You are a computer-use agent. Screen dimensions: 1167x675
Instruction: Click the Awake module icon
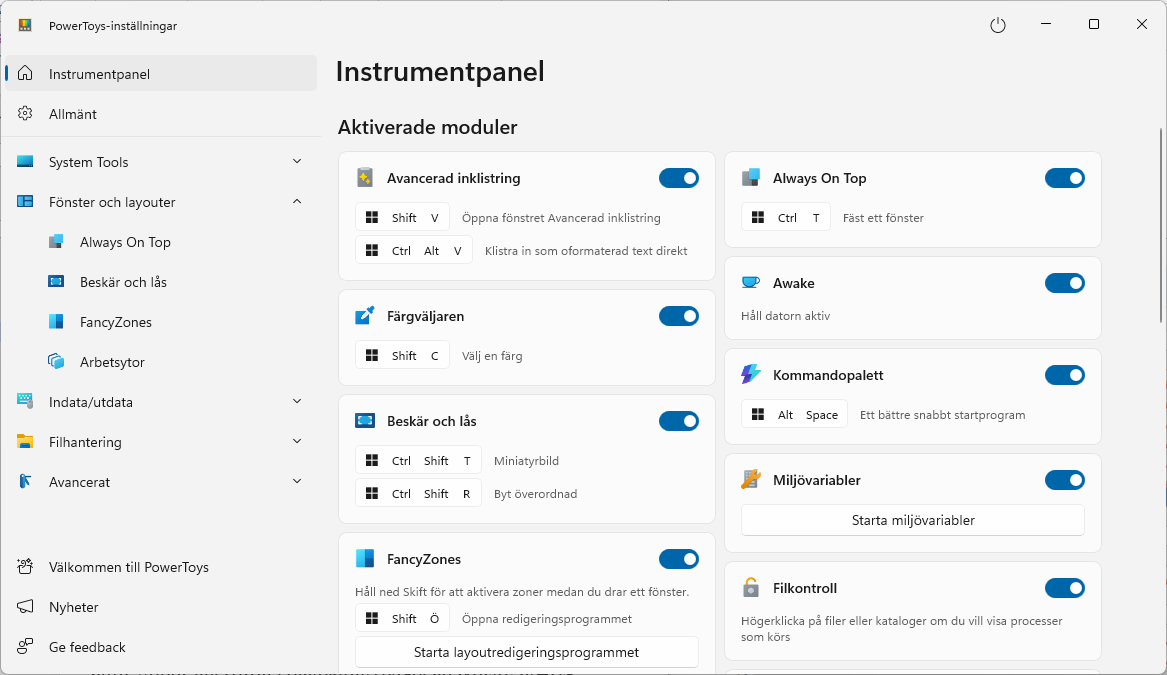pos(750,283)
